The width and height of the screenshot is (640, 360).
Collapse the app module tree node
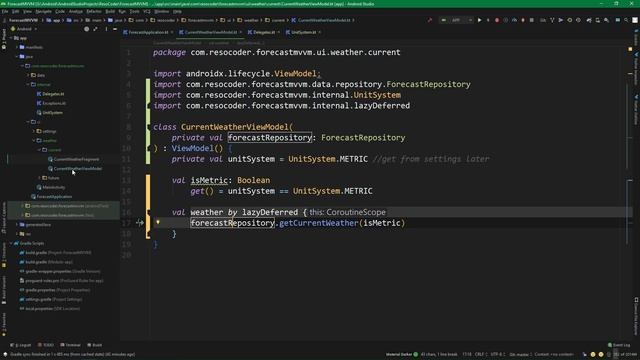pyautogui.click(x=11, y=38)
